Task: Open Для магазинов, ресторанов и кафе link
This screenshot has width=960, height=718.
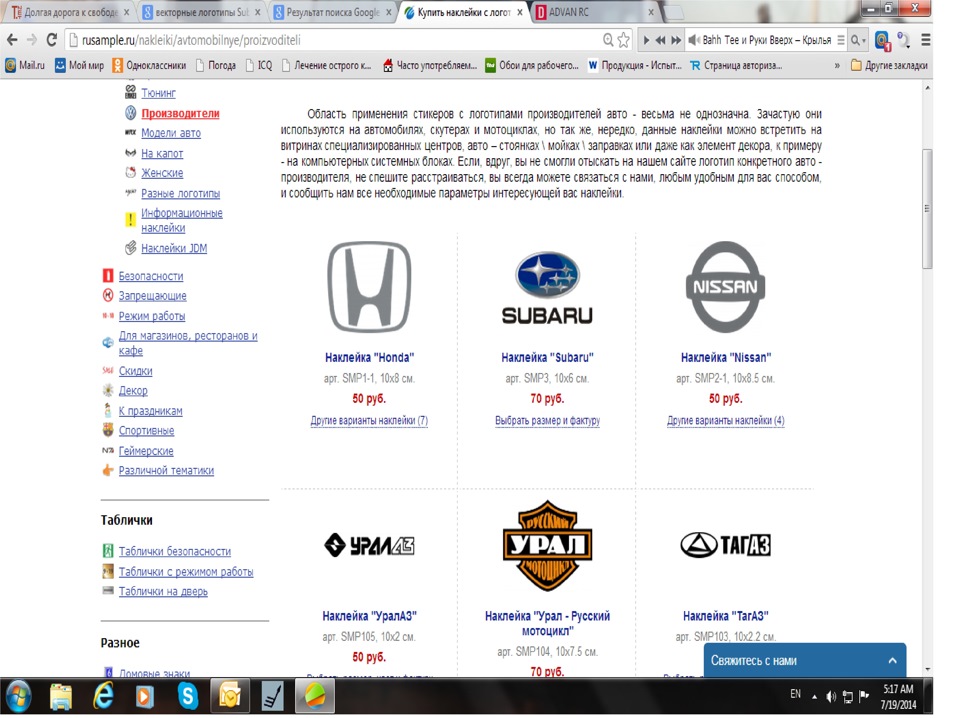Action: click(x=188, y=343)
